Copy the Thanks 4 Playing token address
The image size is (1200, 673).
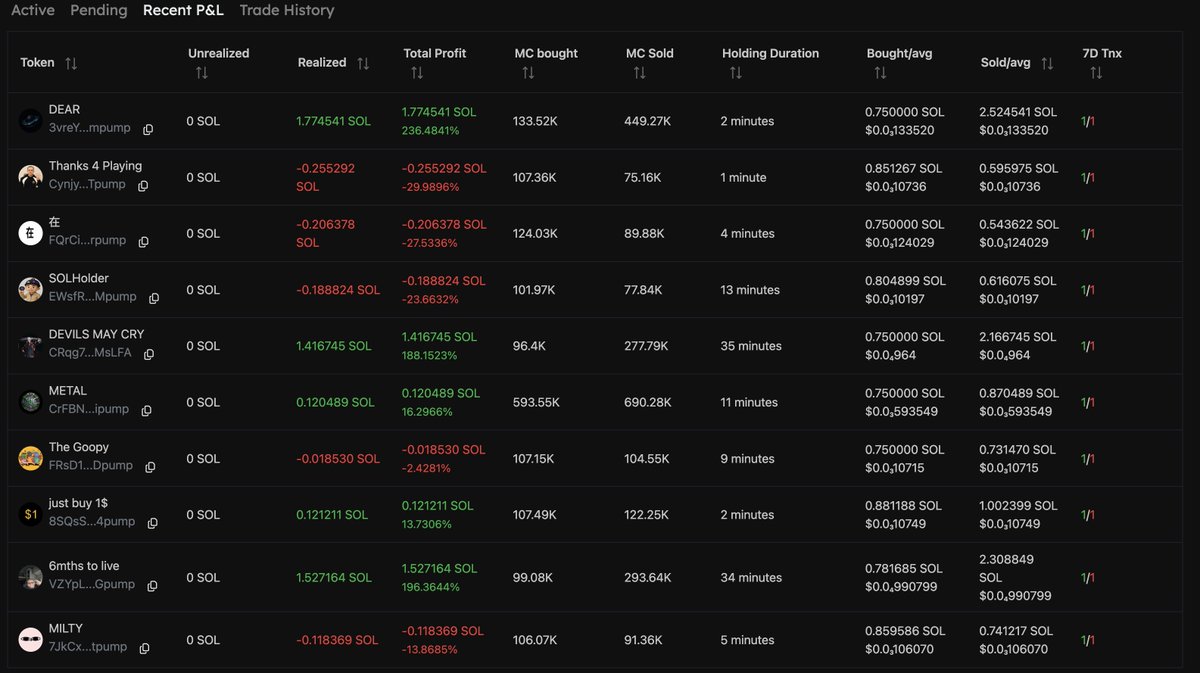pyautogui.click(x=143, y=186)
